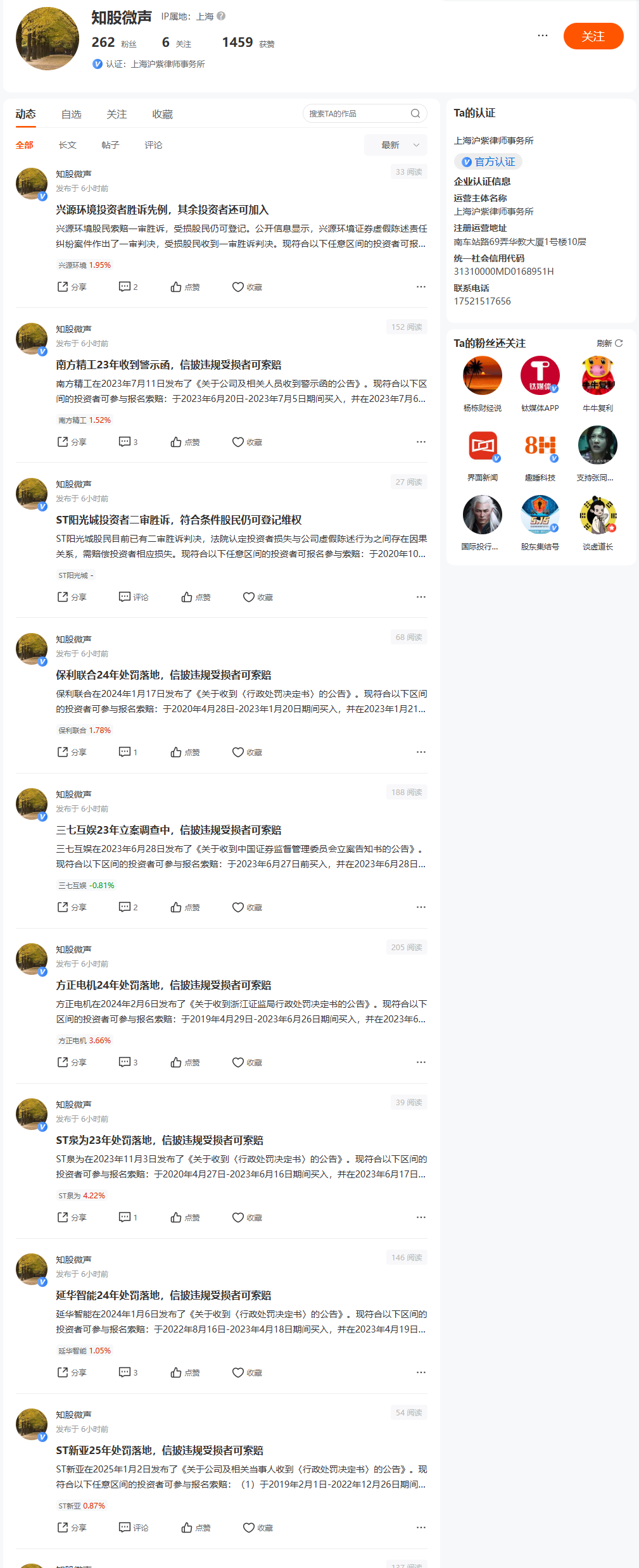This screenshot has width=639, height=1568.
Task: Open comments on the 南方精工 post
Action: tap(128, 442)
